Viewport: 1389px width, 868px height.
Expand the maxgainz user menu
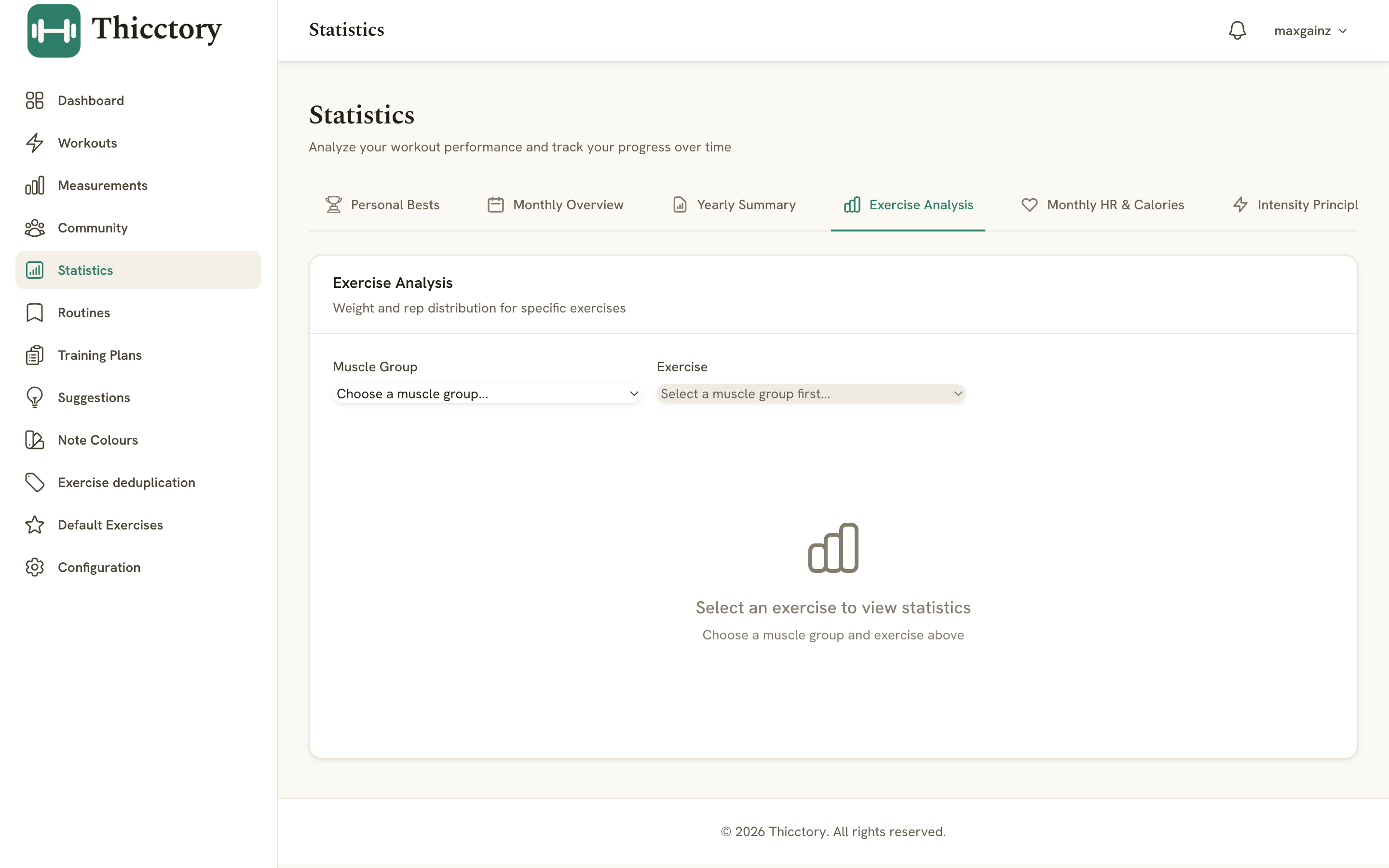pyautogui.click(x=1311, y=31)
